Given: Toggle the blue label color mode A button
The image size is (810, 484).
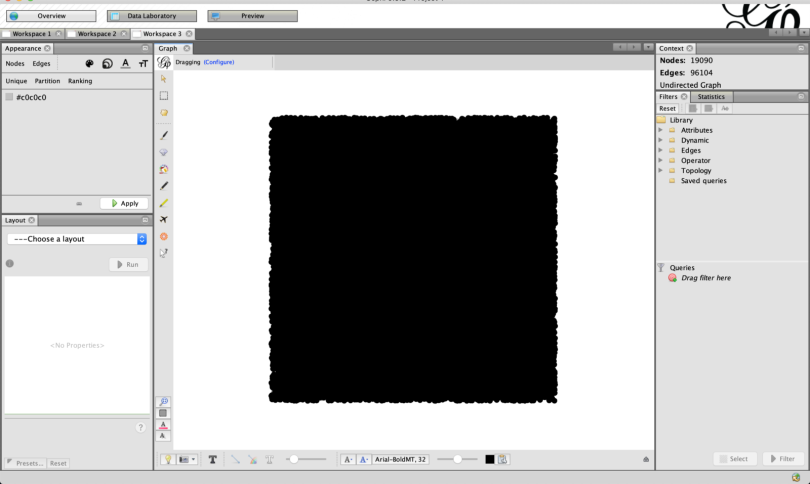Looking at the screenshot, I should click(364, 459).
